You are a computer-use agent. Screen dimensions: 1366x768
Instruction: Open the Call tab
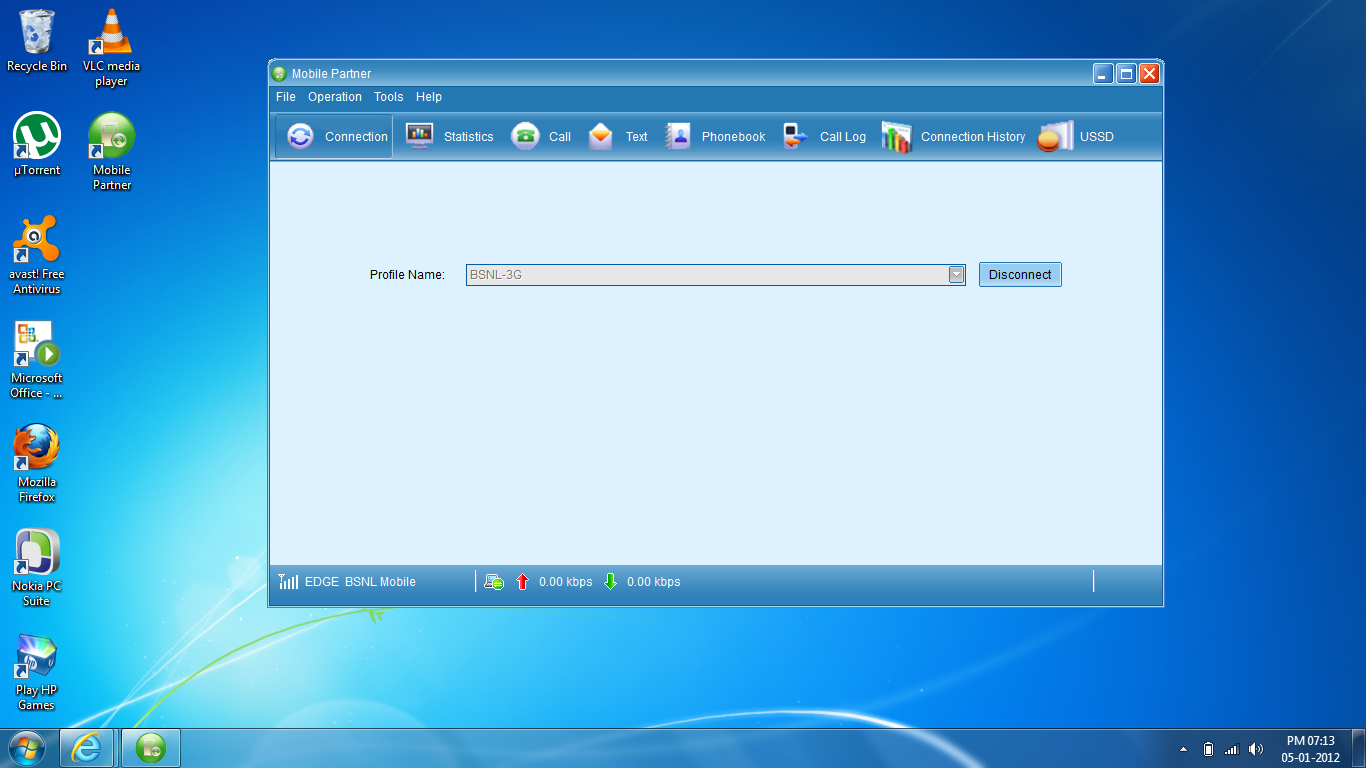(x=541, y=137)
